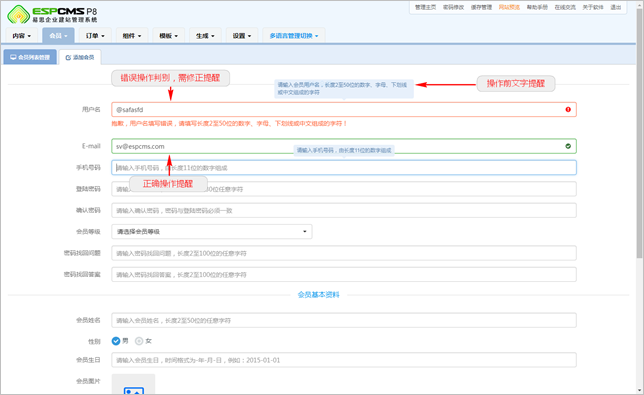
Task: Open the 多语言管理切换 dropdown
Action: [x=294, y=36]
